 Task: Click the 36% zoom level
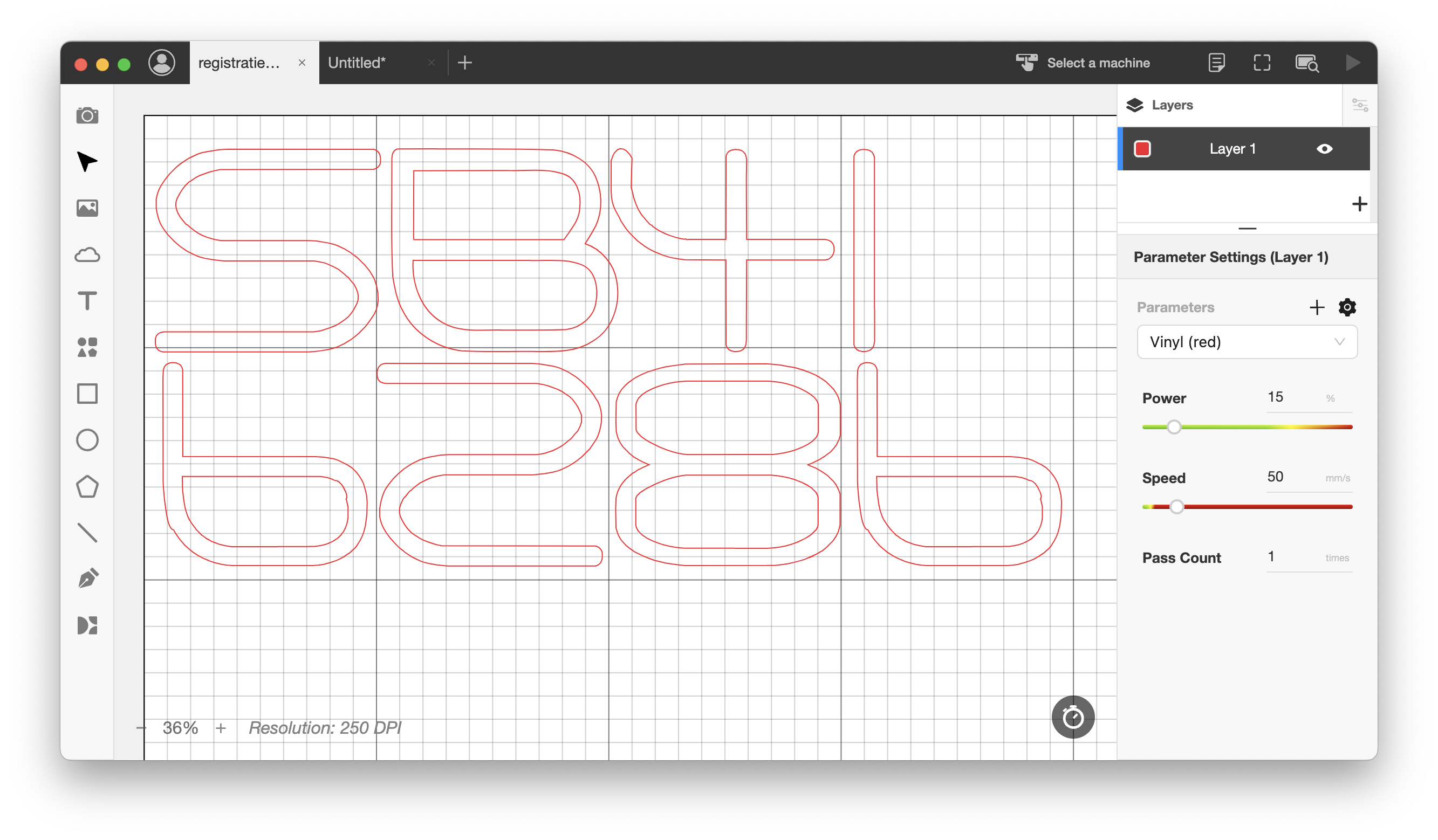tap(180, 728)
